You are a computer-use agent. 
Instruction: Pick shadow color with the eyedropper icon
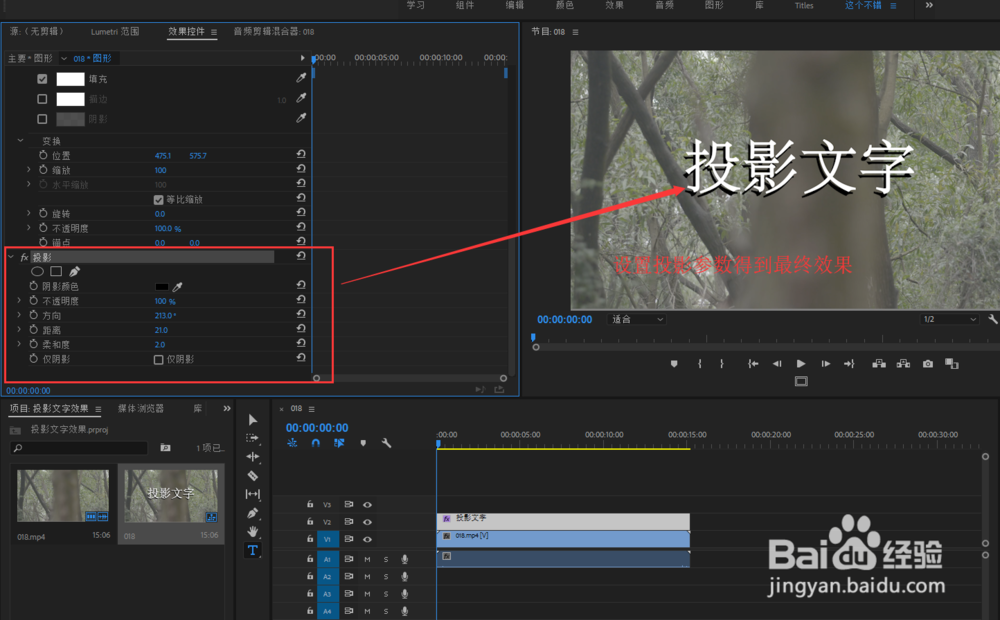coord(178,285)
